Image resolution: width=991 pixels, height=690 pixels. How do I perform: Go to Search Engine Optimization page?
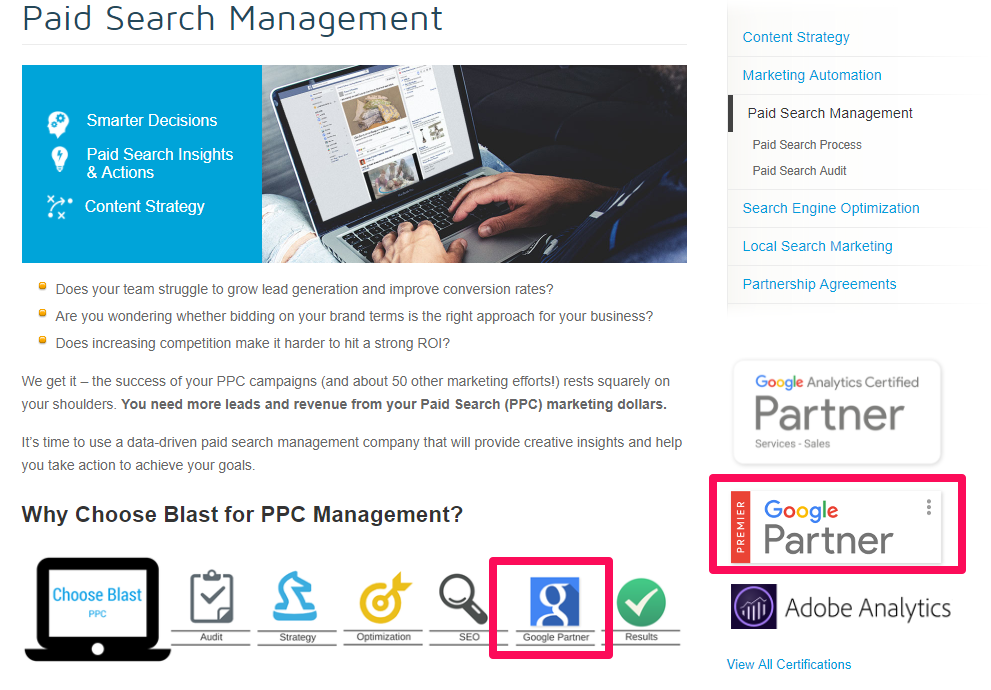pyautogui.click(x=830, y=209)
